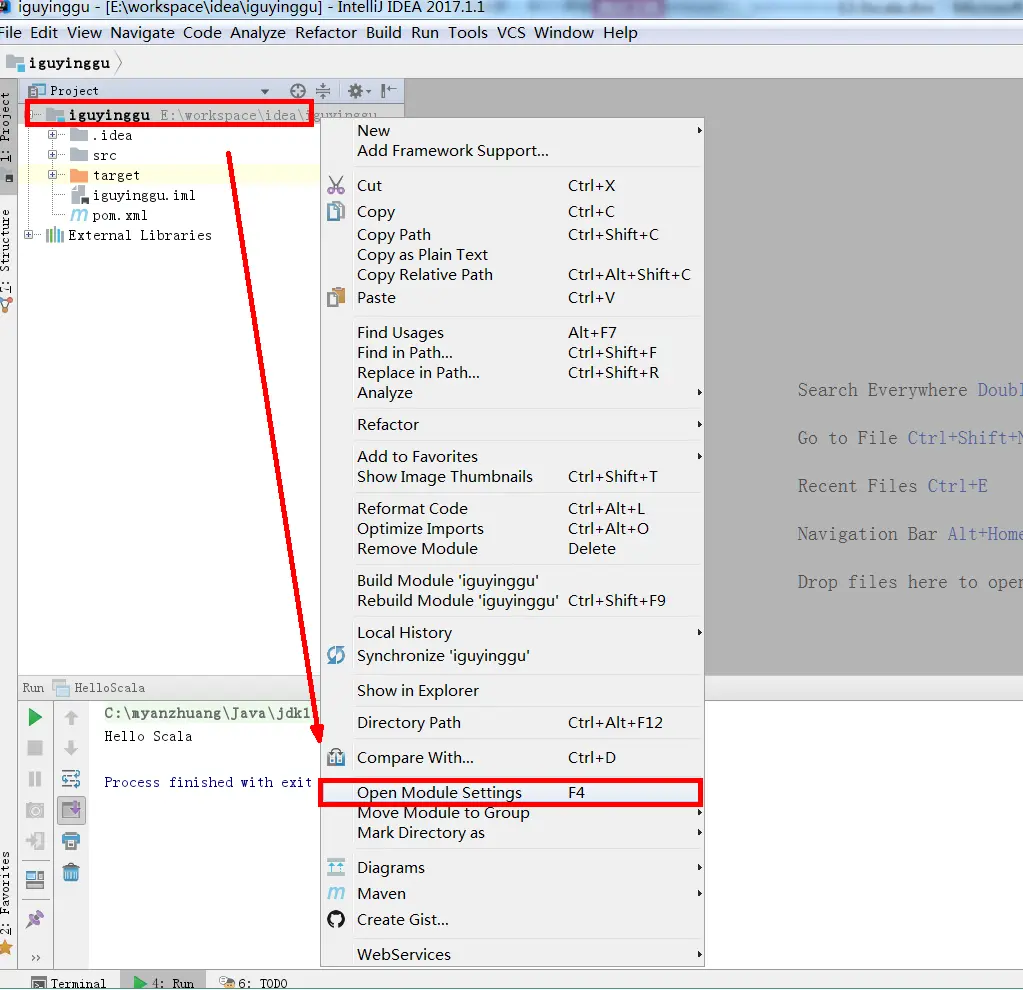
Task: Click the External Libraries icon
Action: point(55,235)
